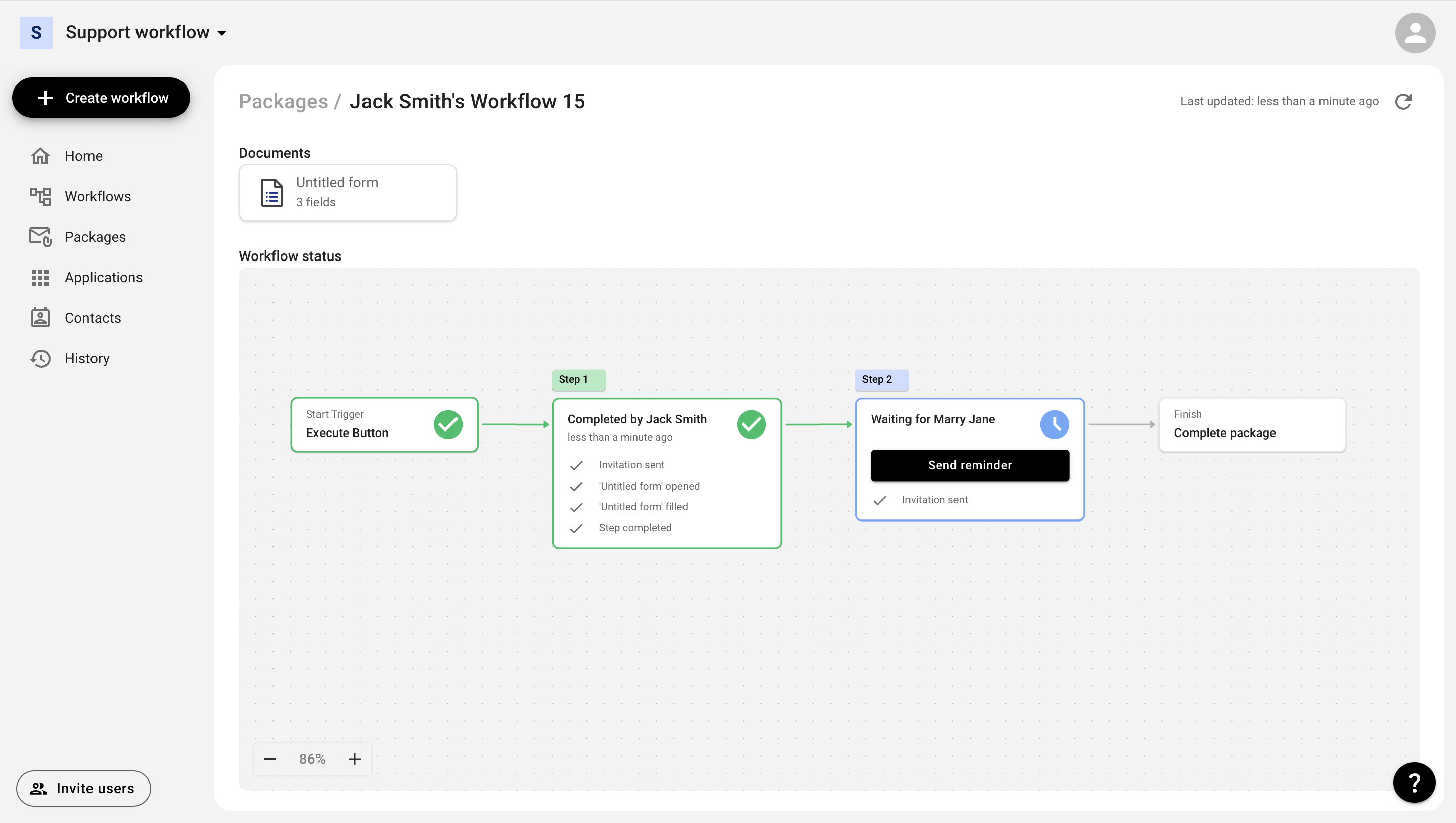Zoom in the workflow canvas
This screenshot has width=1456, height=823.
354,759
